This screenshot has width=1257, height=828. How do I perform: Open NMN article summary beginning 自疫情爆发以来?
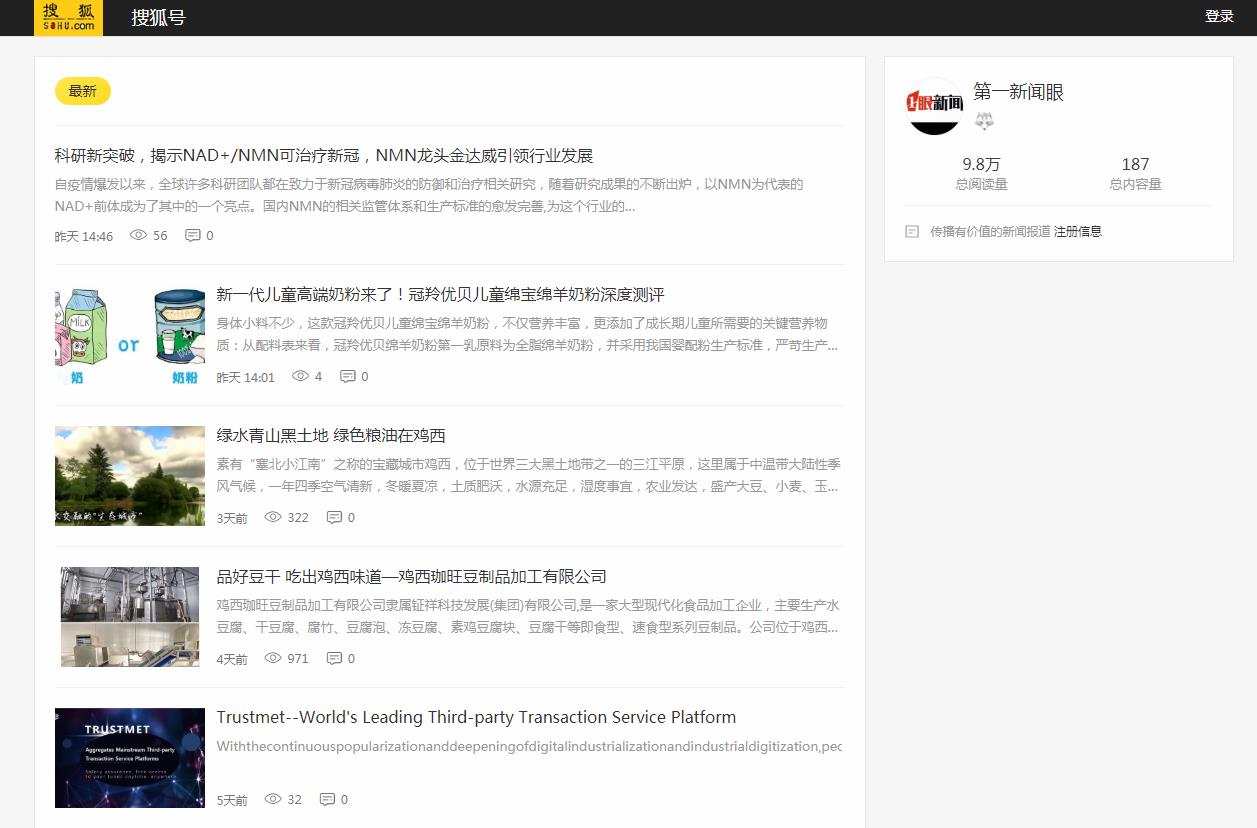click(x=429, y=195)
